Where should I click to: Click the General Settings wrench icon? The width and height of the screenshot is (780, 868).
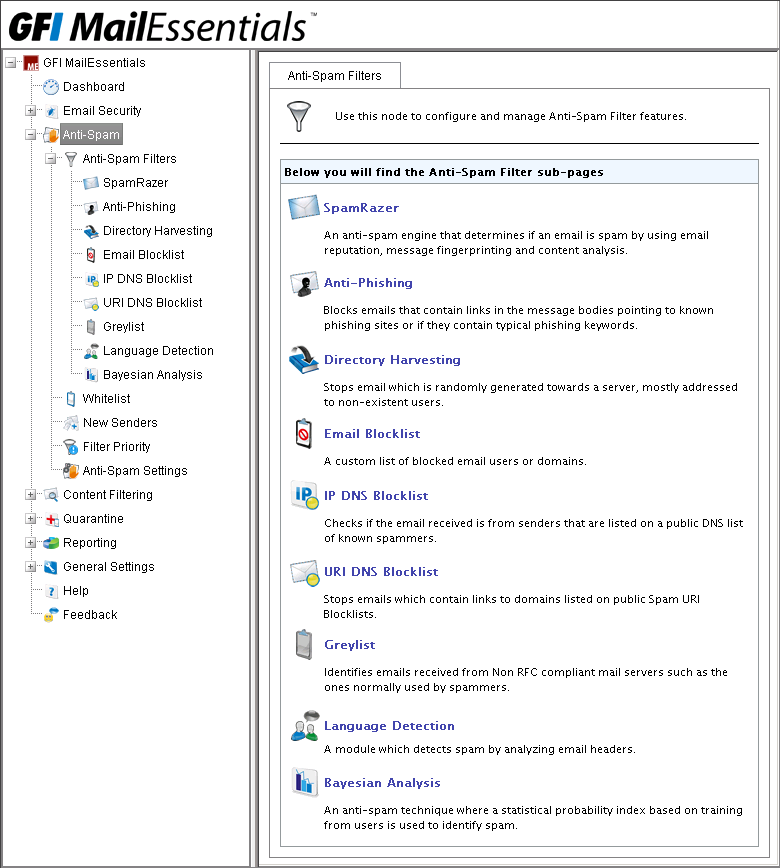point(51,567)
